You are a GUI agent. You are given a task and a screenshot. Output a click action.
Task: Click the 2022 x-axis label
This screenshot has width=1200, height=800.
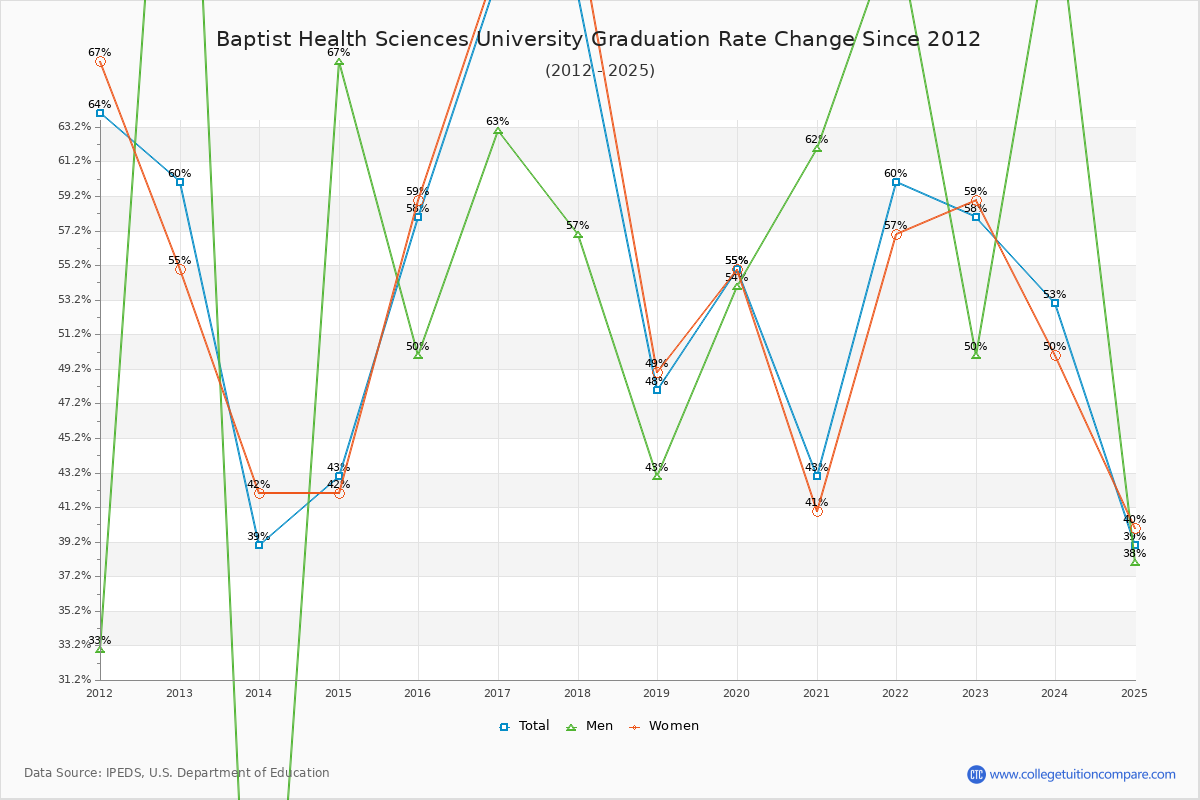tap(896, 692)
